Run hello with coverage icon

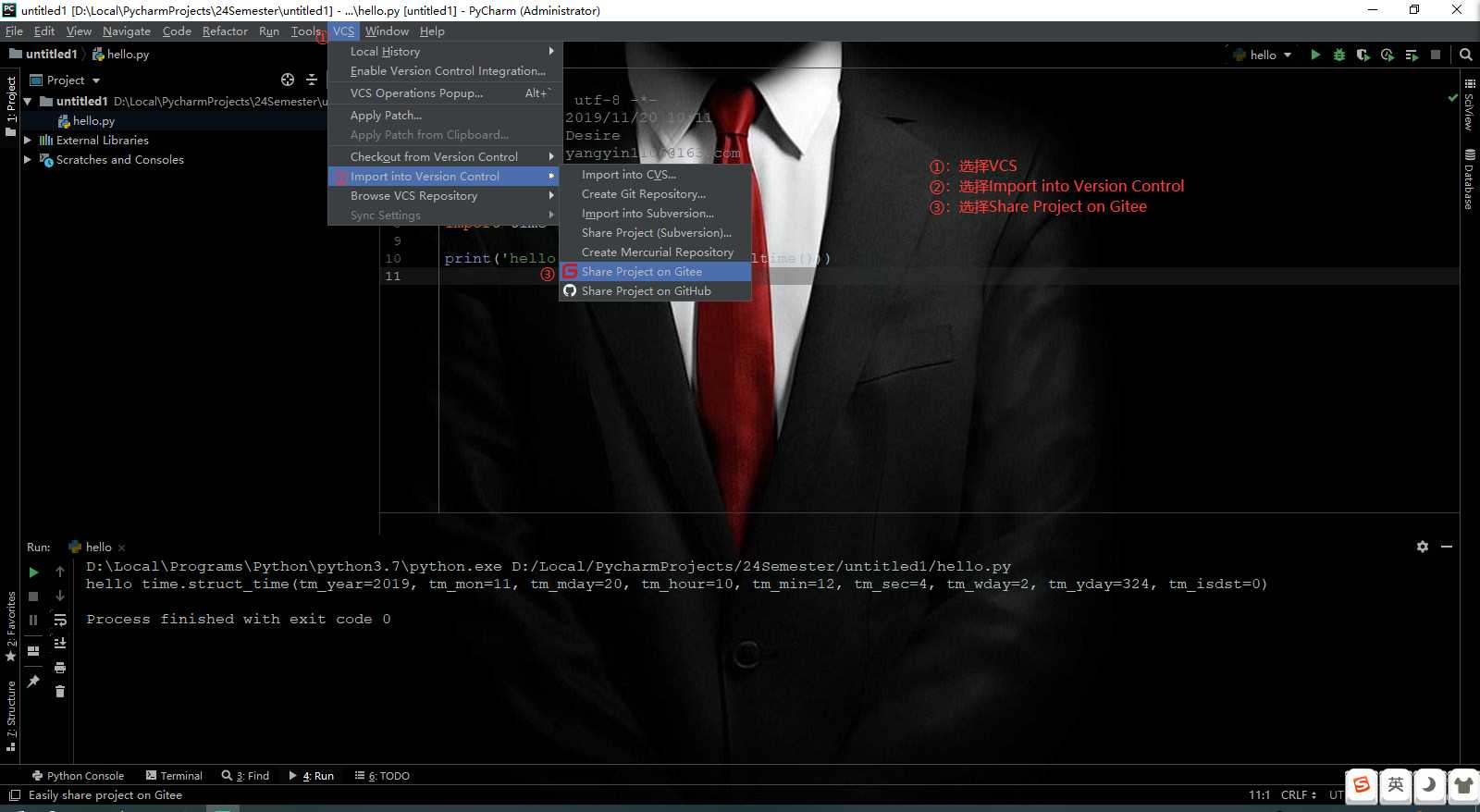pyautogui.click(x=1363, y=55)
